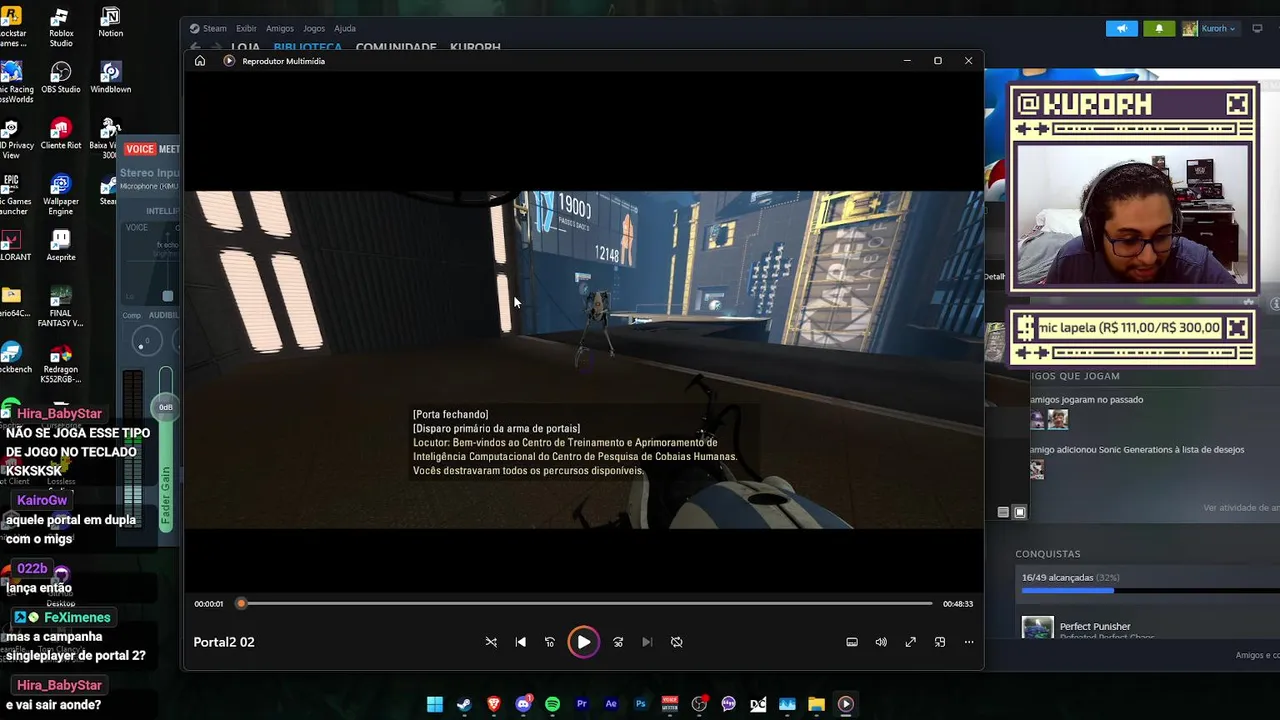Open After Effects from the taskbar
The width and height of the screenshot is (1280, 720).
pos(611,704)
